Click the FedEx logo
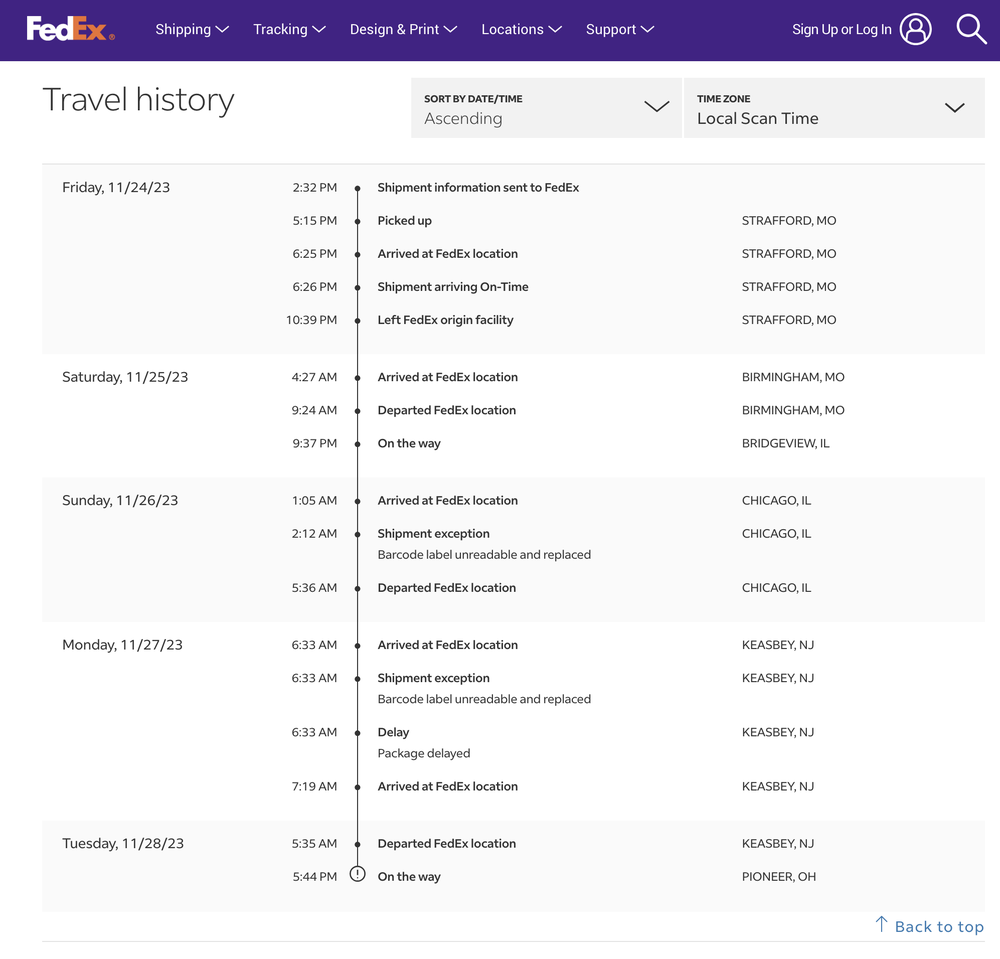Viewport: 1000px width, 959px height. coord(70,29)
